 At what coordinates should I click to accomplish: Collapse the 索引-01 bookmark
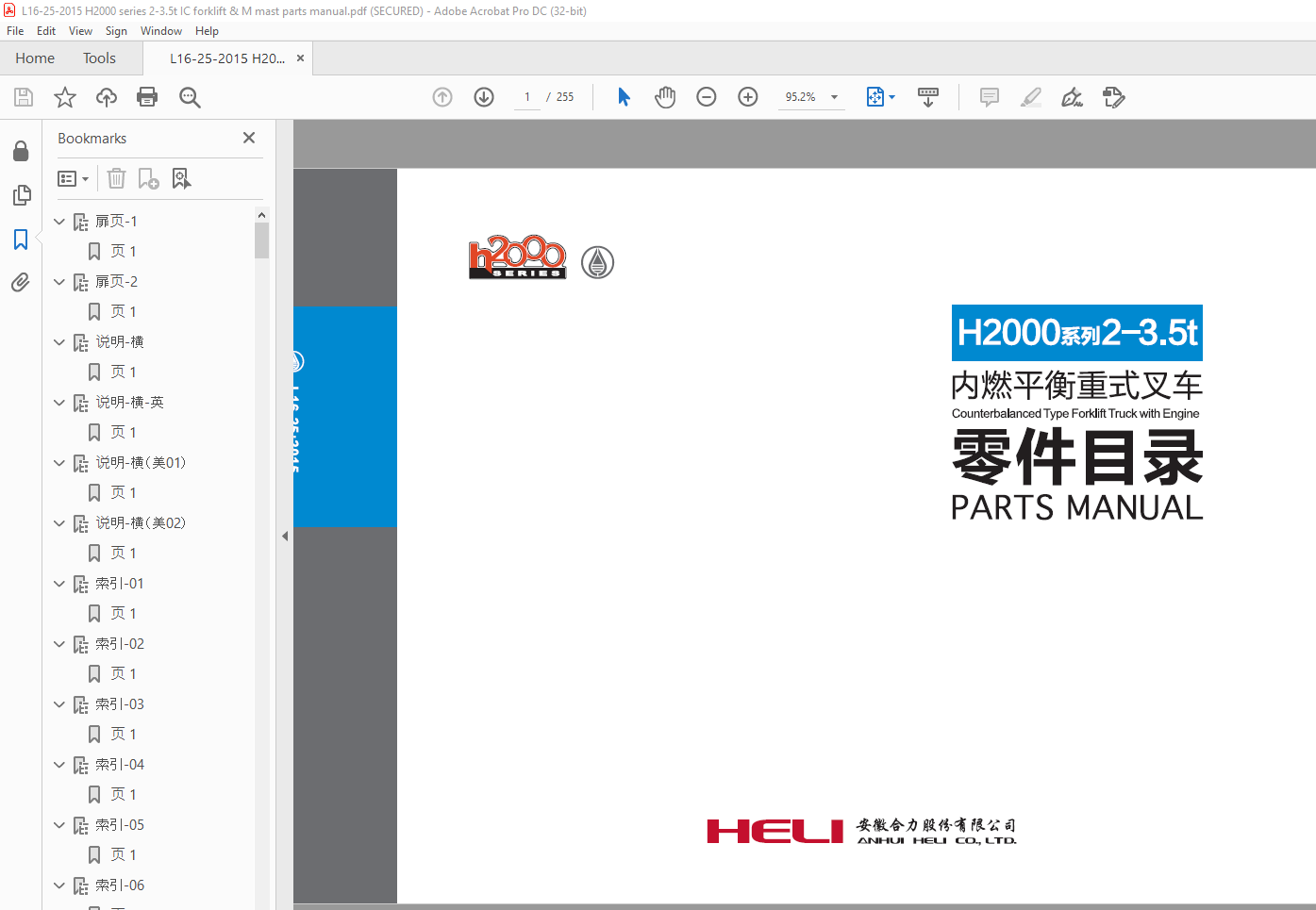point(59,584)
